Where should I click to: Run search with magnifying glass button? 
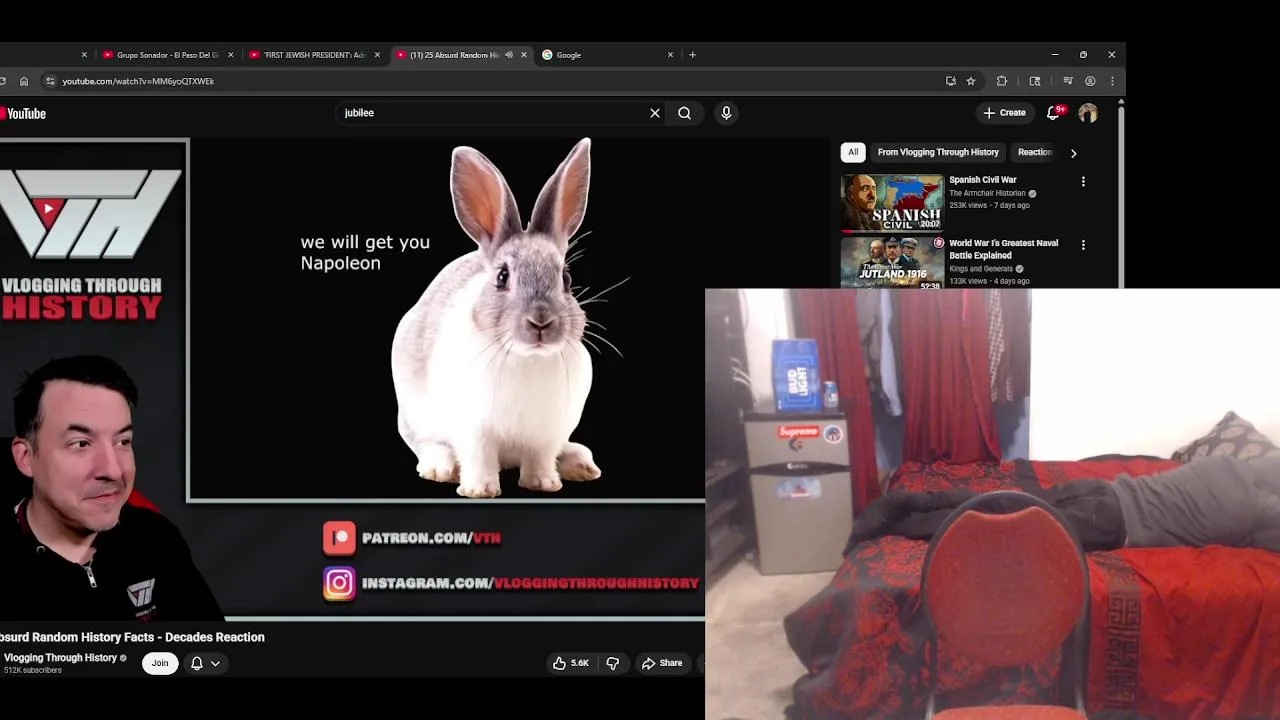coord(684,113)
